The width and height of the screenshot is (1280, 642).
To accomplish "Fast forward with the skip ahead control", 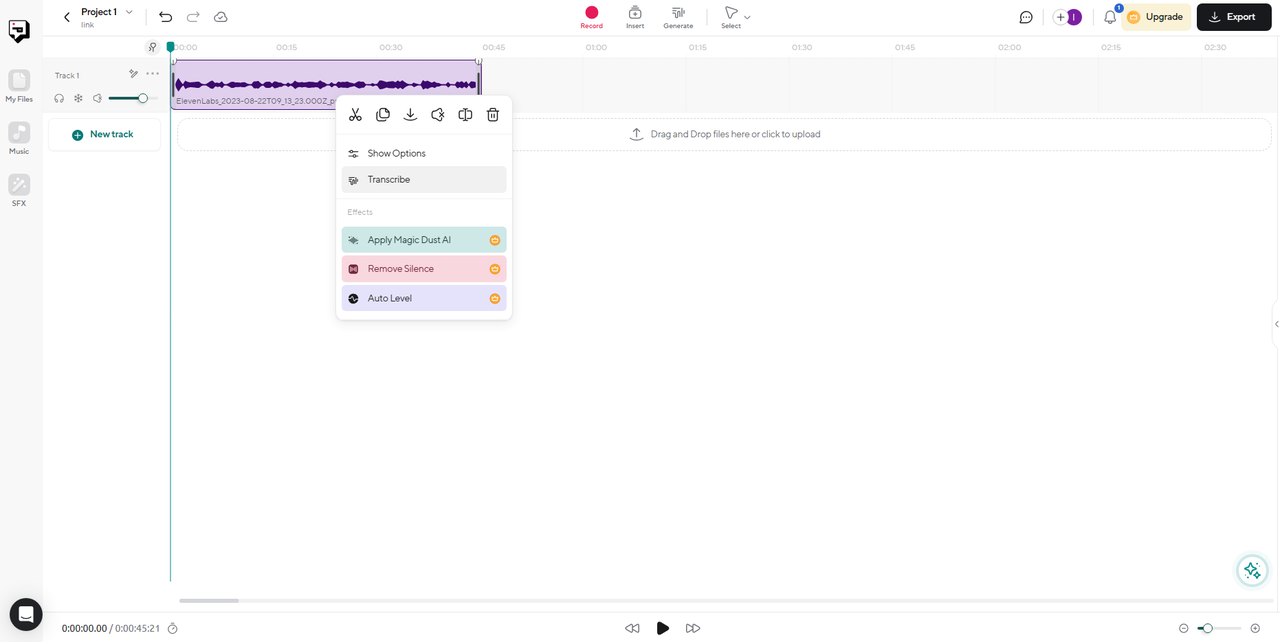I will (x=693, y=628).
